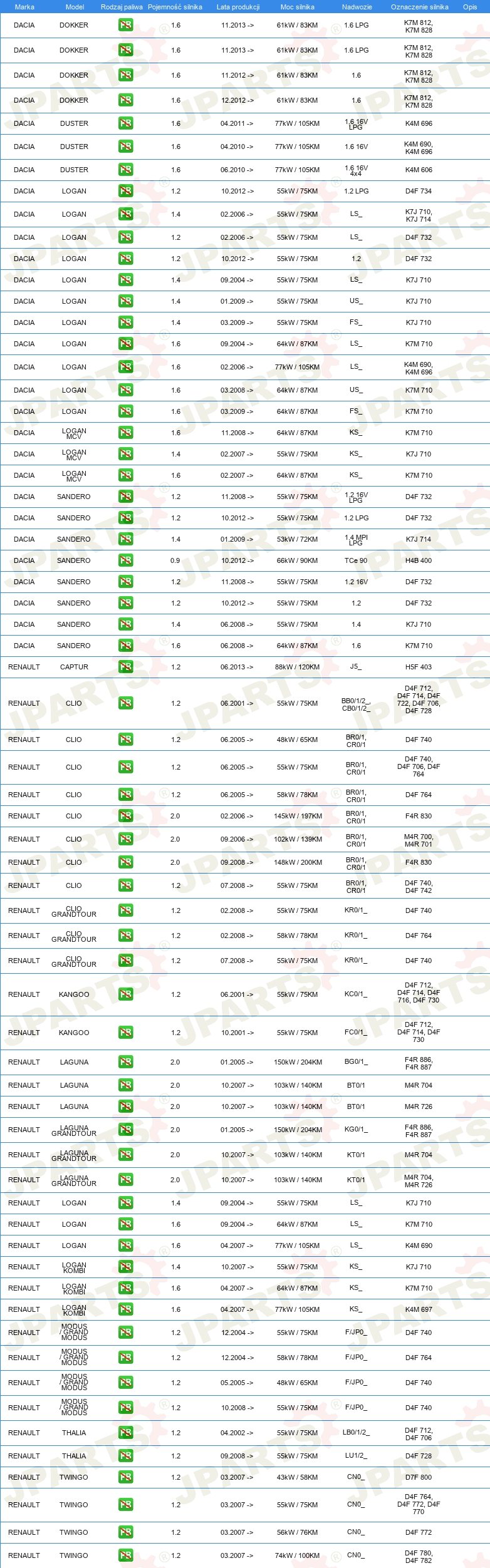Click fuel icon in Logan D4F 734 row
This screenshot has width=490, height=1568.
(x=125, y=191)
